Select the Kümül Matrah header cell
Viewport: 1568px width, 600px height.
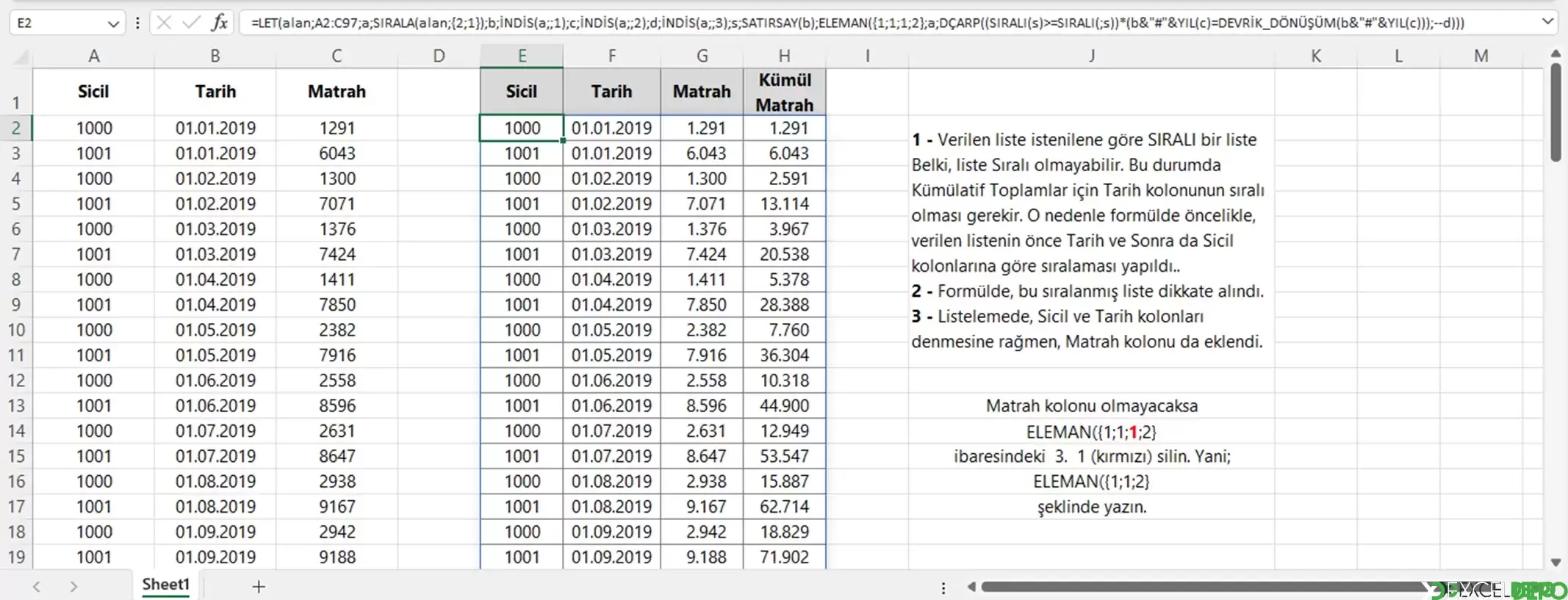(784, 92)
